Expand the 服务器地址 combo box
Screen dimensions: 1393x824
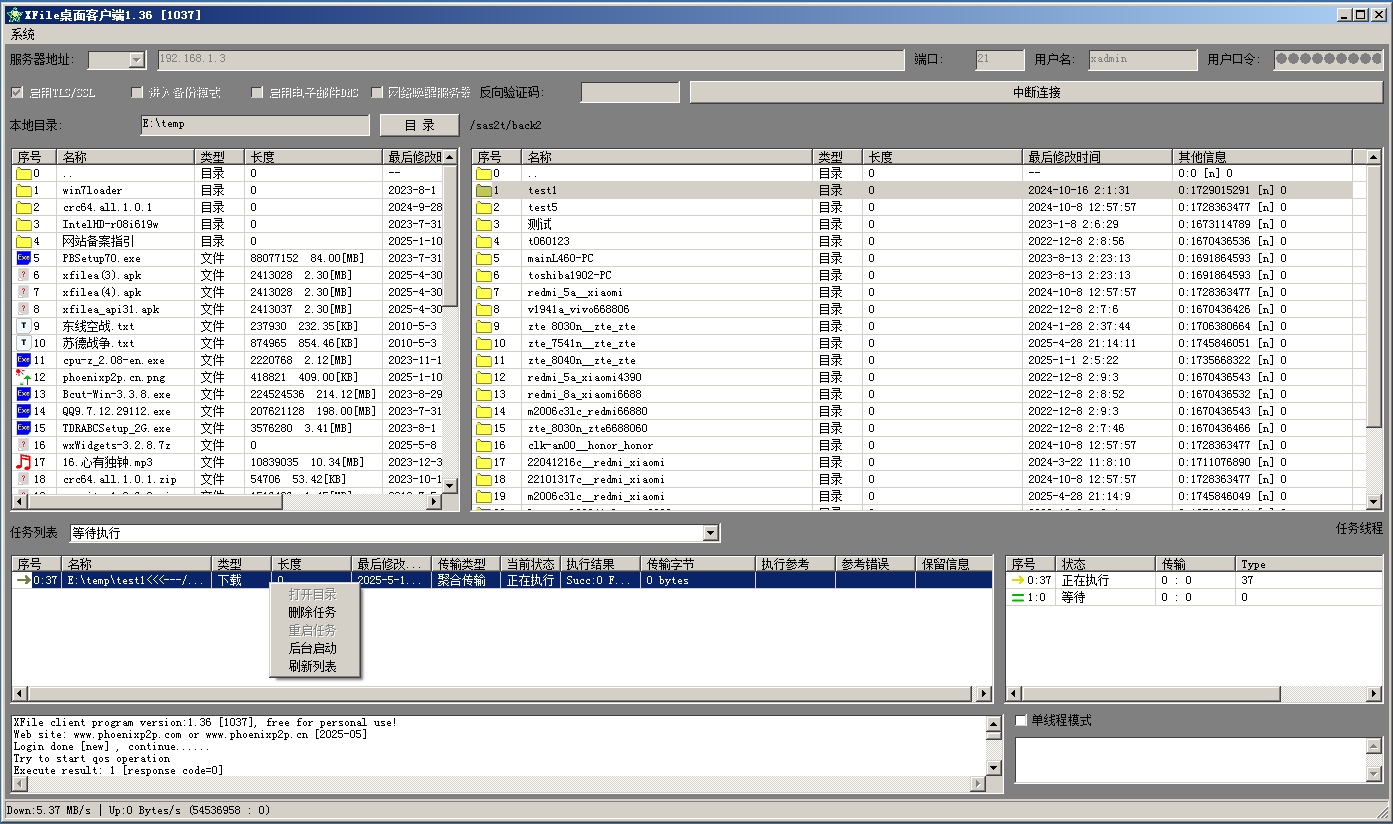point(137,60)
